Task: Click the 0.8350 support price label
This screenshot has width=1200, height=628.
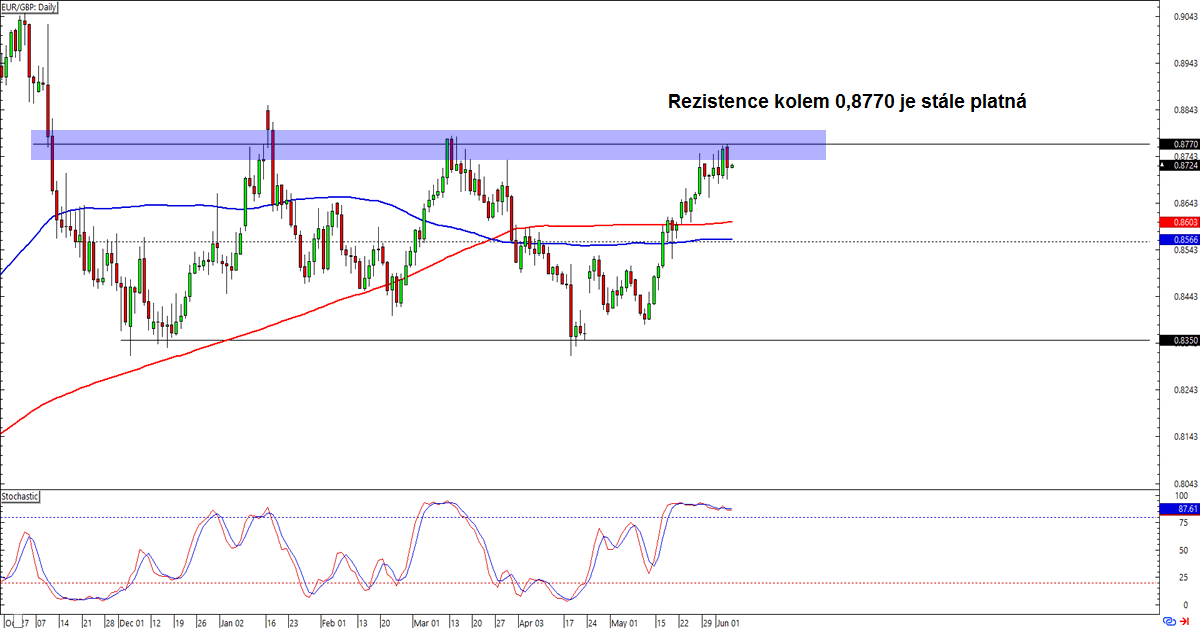Action: [1178, 341]
